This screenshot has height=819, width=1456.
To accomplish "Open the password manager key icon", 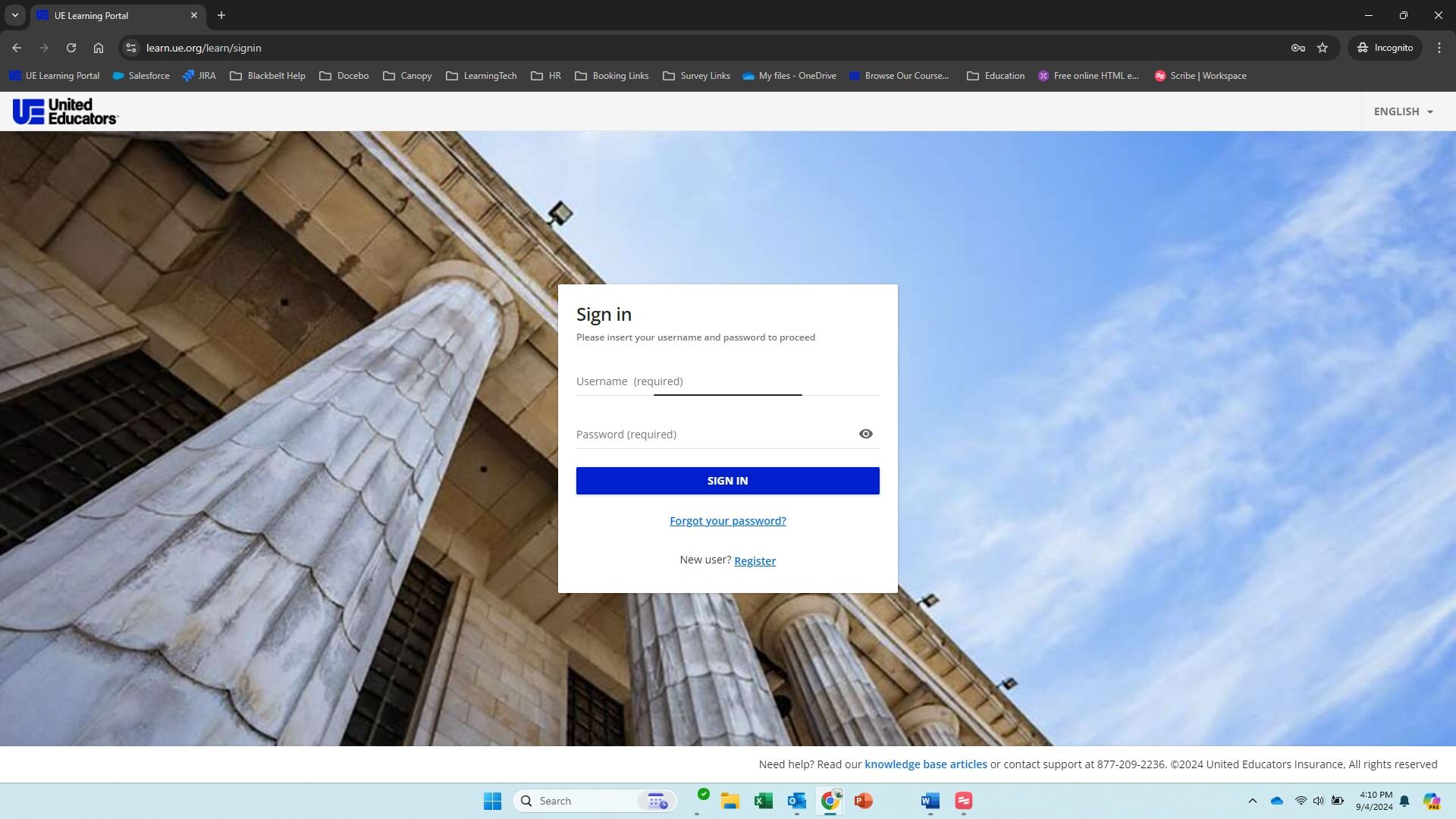I will click(1298, 48).
